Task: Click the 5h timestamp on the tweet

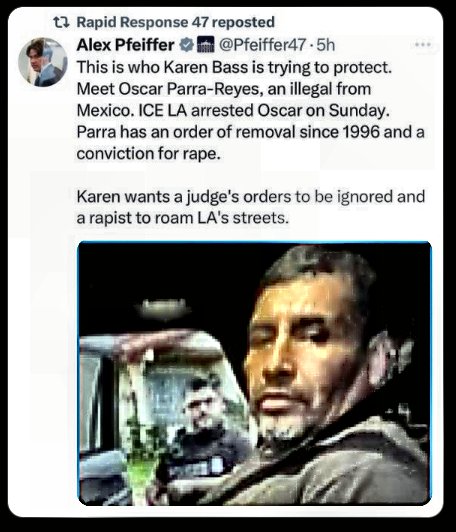Action: (325, 45)
